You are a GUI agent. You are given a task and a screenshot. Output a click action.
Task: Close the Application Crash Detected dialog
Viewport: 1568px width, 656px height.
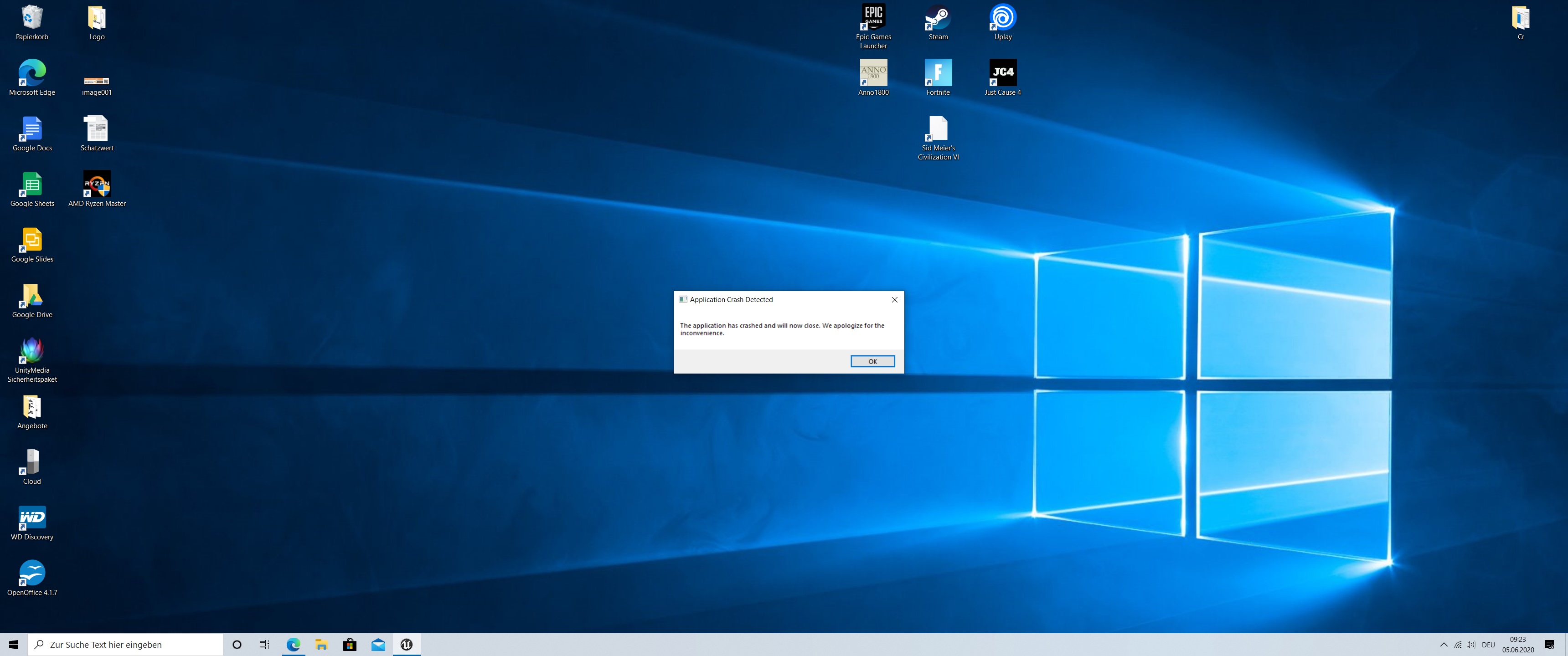click(894, 299)
